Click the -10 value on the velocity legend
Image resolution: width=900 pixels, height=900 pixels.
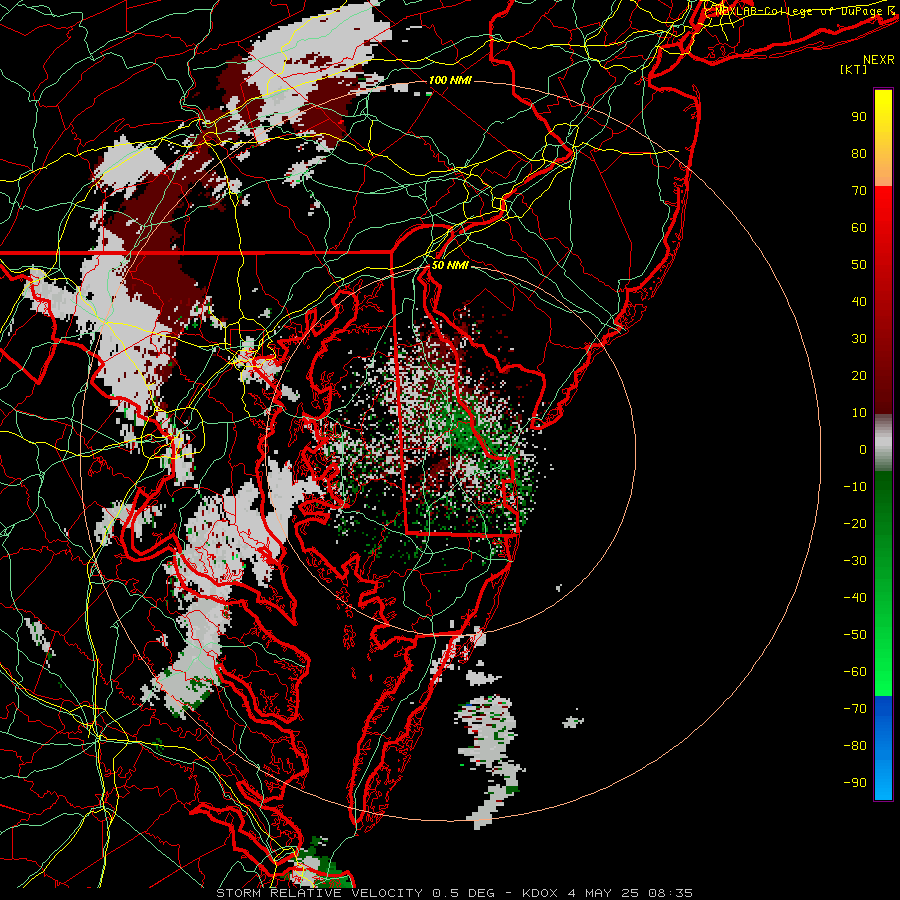855,487
